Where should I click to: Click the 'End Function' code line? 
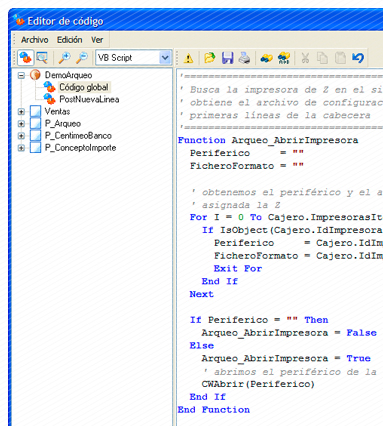click(x=214, y=410)
